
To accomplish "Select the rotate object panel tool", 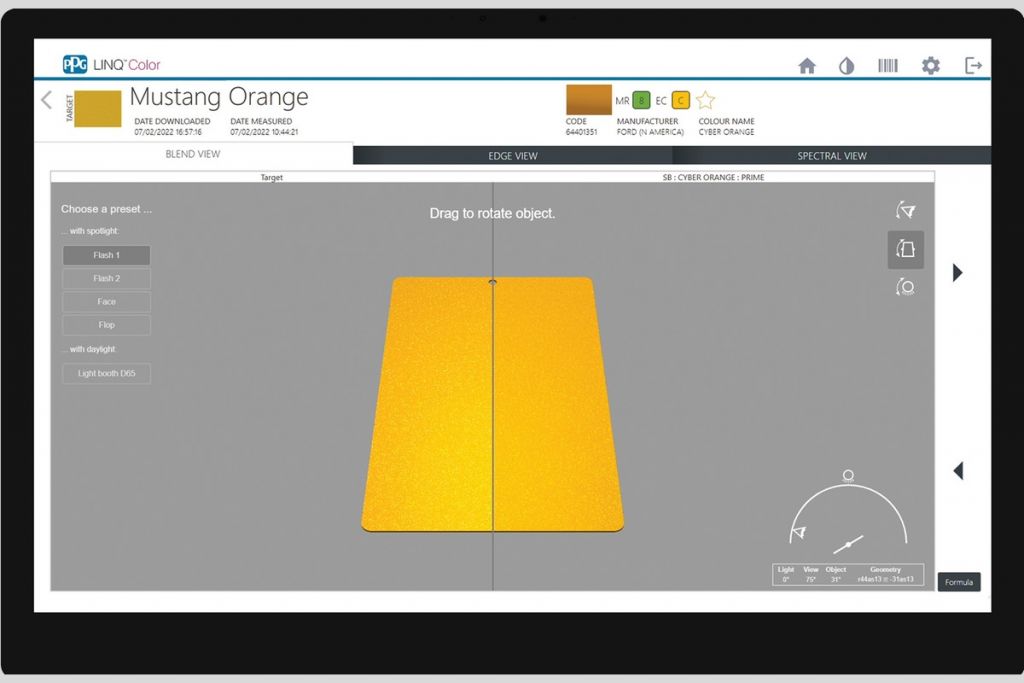I will tap(905, 249).
